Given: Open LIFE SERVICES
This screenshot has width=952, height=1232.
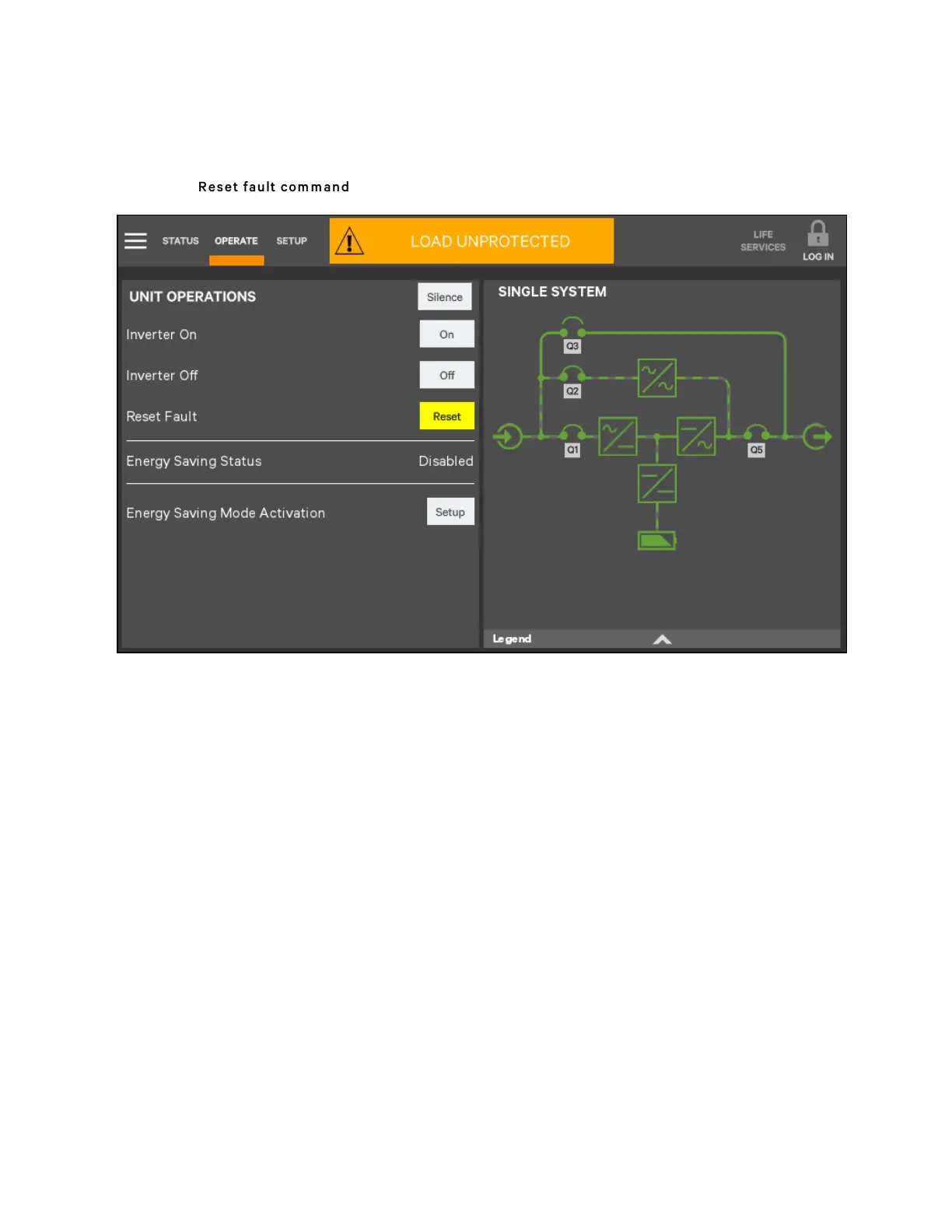Looking at the screenshot, I should click(763, 241).
